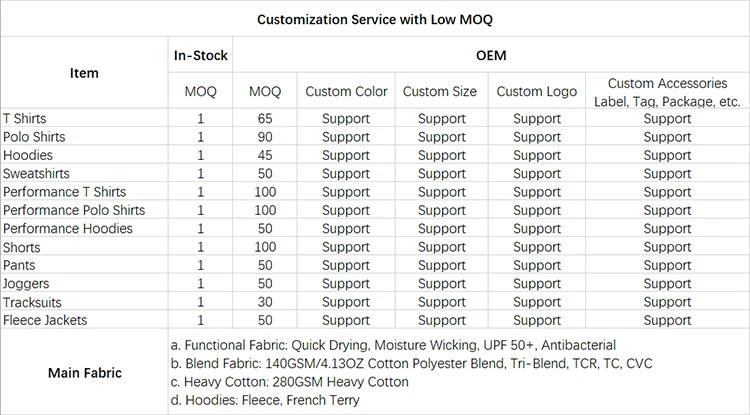Click the Performance Polo Shirts row label
The width and height of the screenshot is (750, 415).
tap(74, 210)
